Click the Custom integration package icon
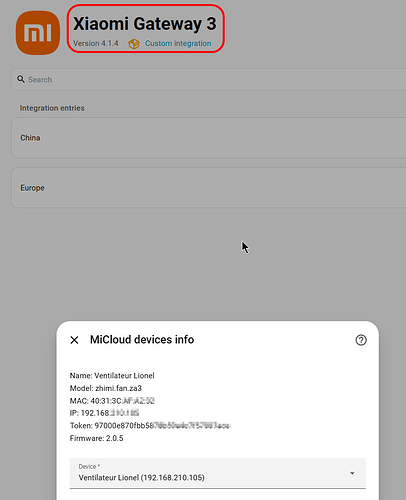The height and width of the screenshot is (500, 406). click(134, 44)
